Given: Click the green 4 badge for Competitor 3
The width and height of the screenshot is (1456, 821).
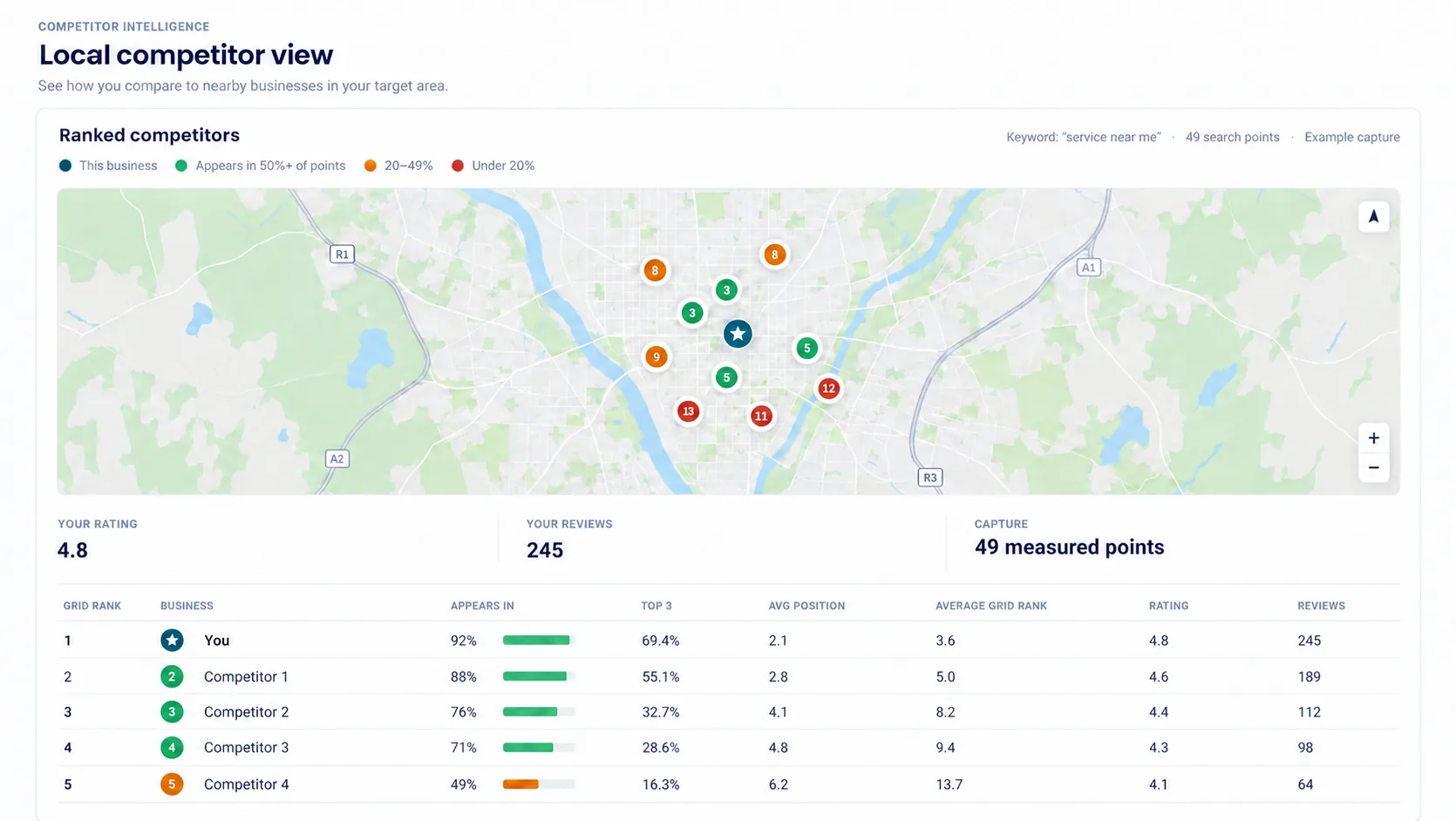Looking at the screenshot, I should 172,748.
